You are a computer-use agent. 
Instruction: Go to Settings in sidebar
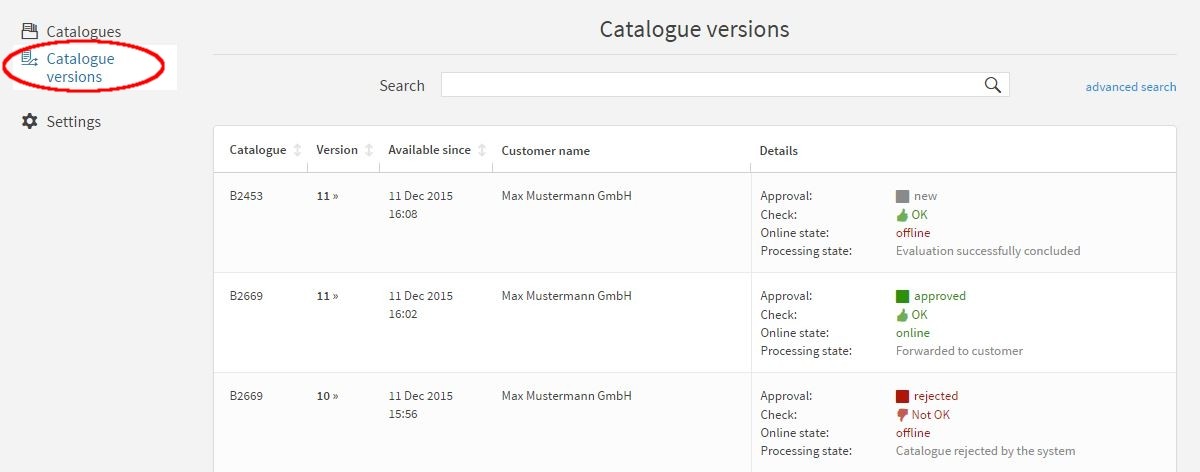(x=74, y=121)
